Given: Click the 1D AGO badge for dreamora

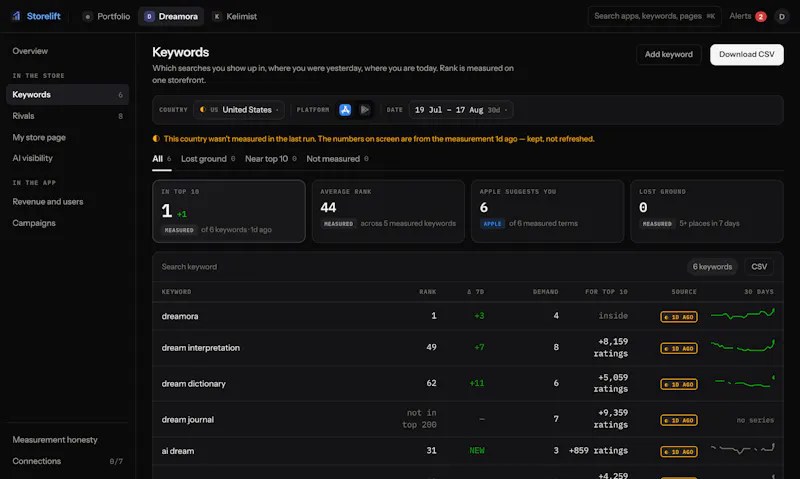Looking at the screenshot, I should (679, 317).
